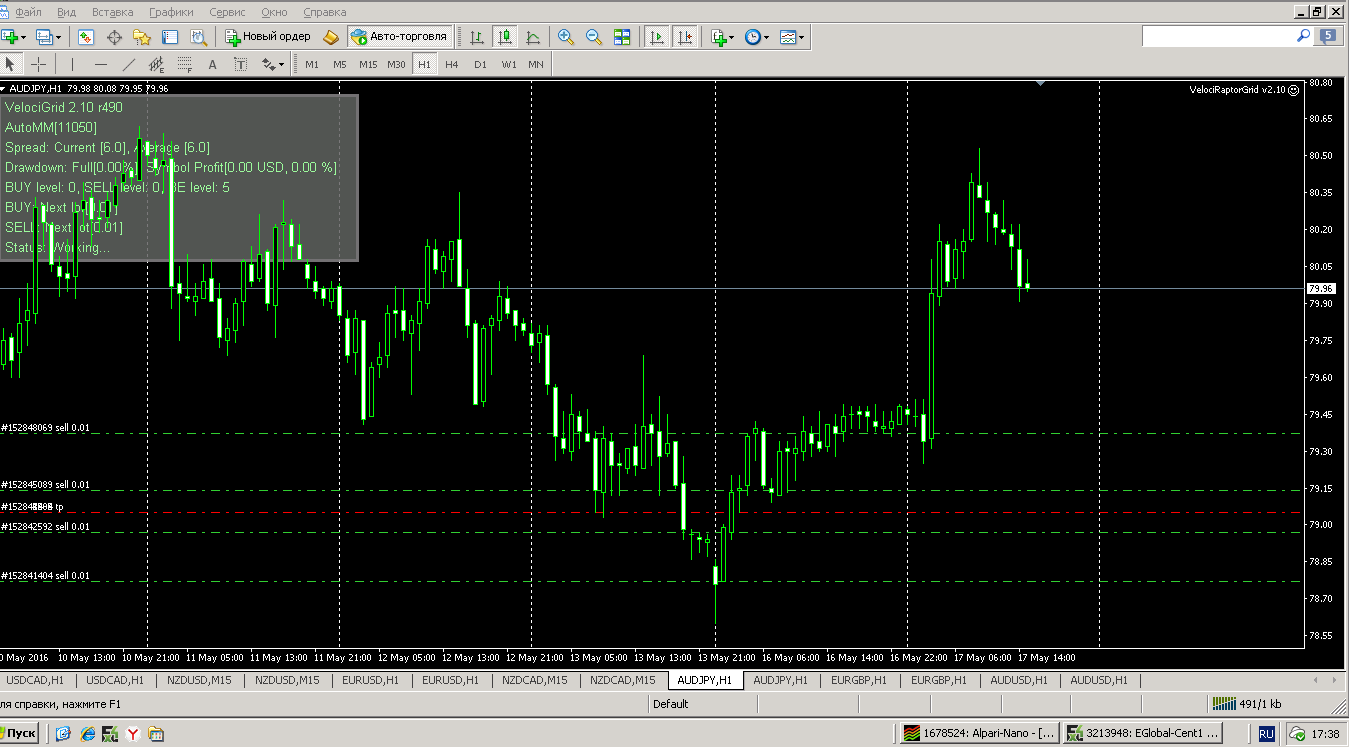Viewport: 1349px width, 747px height.
Task: Zoom in on the chart
Action: 566,37
